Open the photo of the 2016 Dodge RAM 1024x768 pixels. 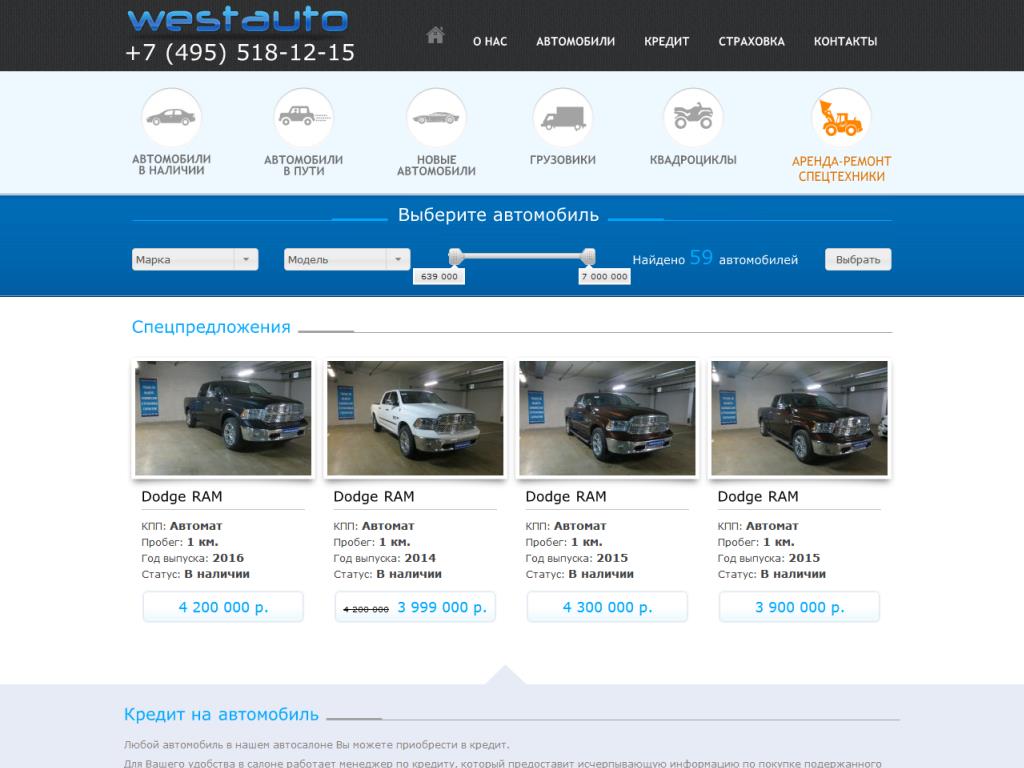tap(223, 418)
